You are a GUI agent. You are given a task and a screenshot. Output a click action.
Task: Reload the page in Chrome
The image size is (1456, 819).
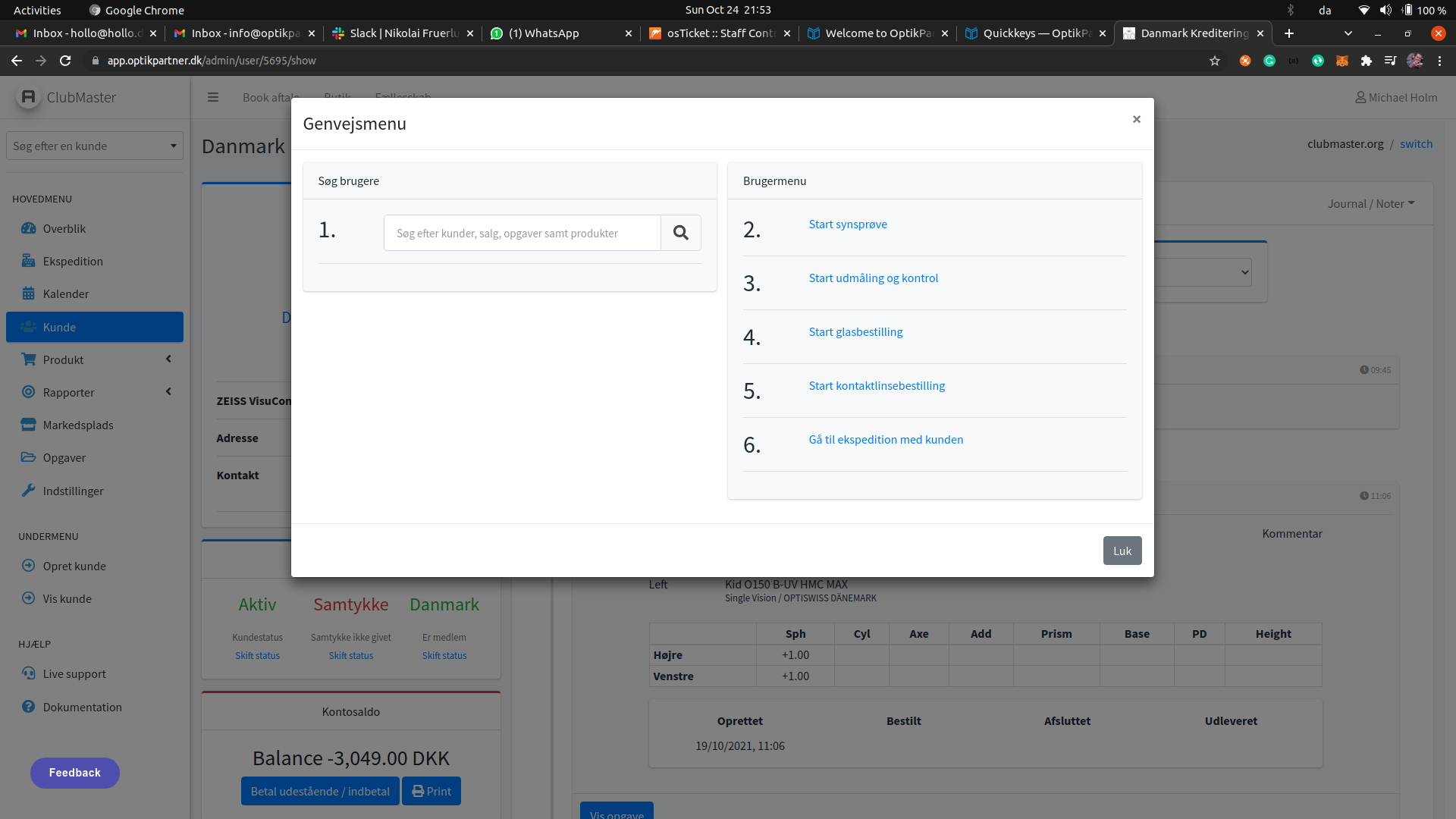[x=65, y=61]
